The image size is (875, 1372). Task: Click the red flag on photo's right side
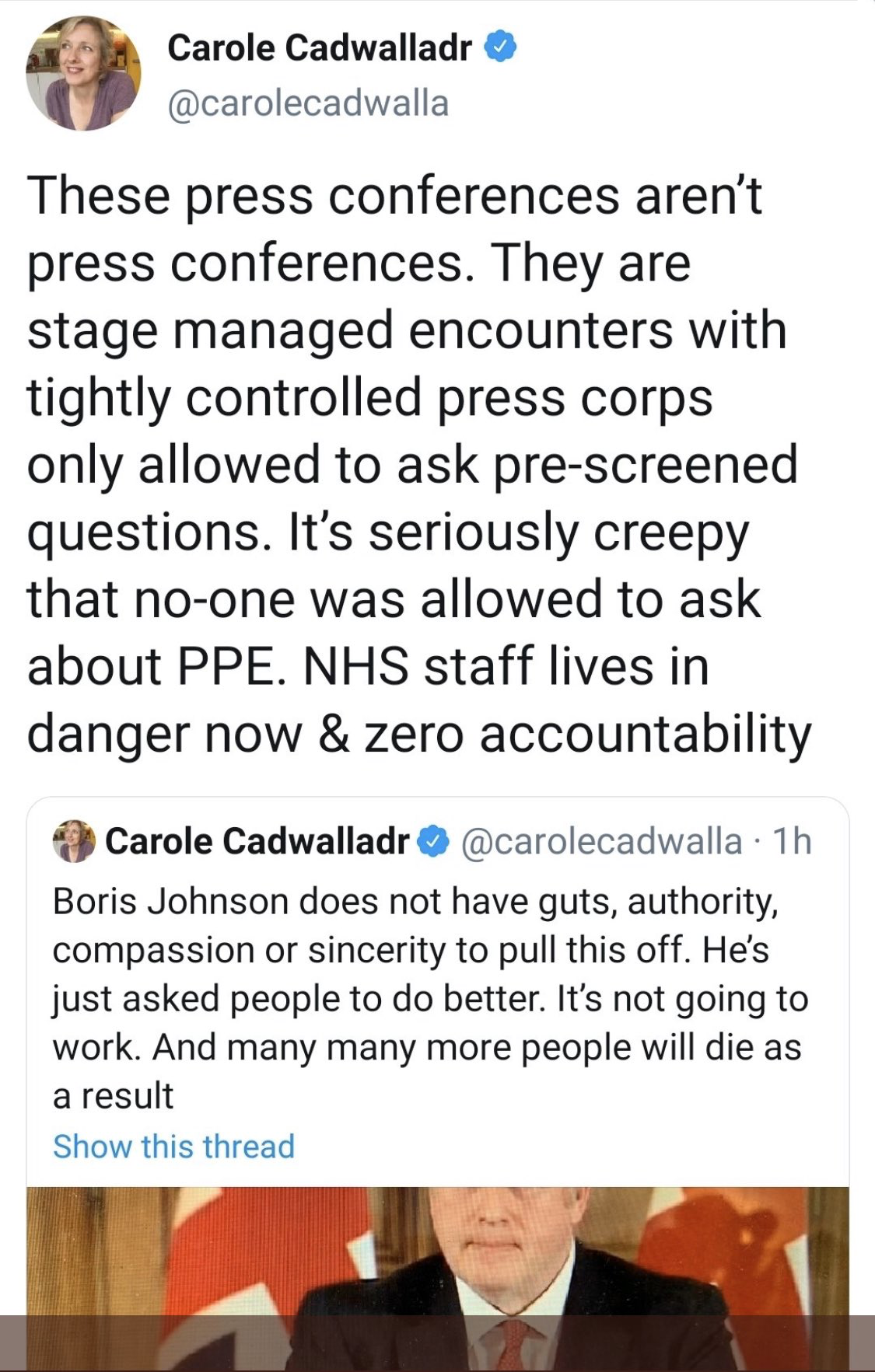pyautogui.click(x=723, y=1244)
